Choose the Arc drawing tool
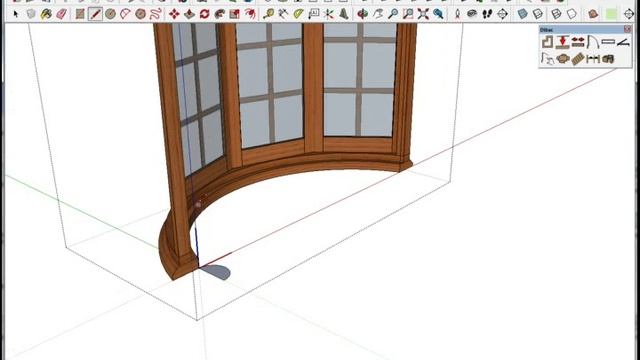 pos(125,14)
